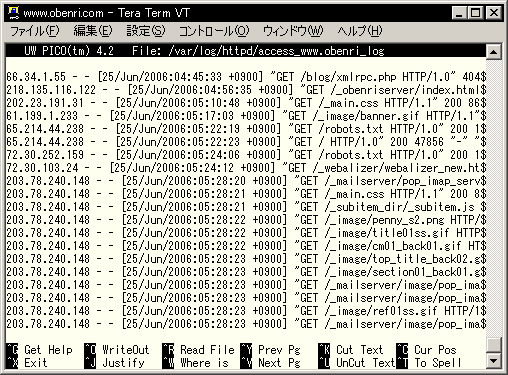508x375 pixels.
Task: Click the ^K Cut Text shortcut label
Action: pyautogui.click(x=351, y=350)
